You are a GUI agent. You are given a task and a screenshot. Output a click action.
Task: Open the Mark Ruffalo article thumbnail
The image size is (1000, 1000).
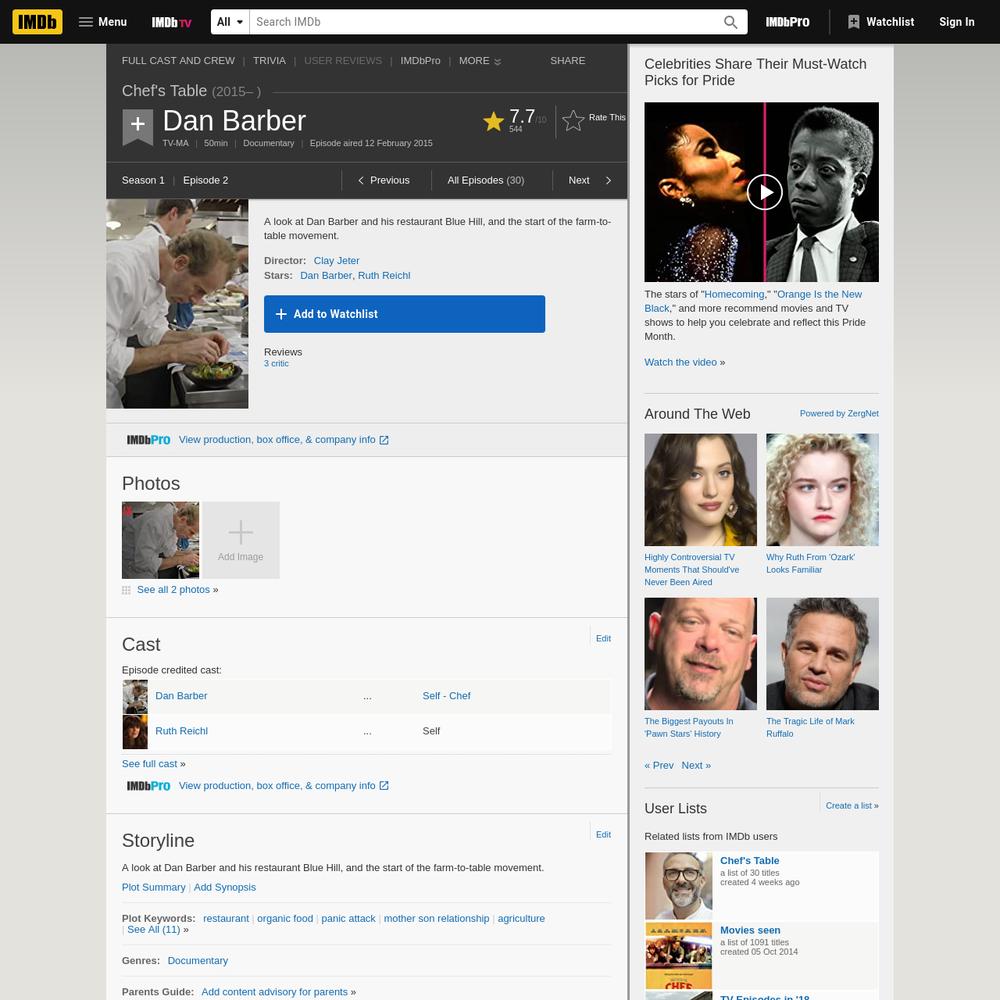tap(822, 654)
